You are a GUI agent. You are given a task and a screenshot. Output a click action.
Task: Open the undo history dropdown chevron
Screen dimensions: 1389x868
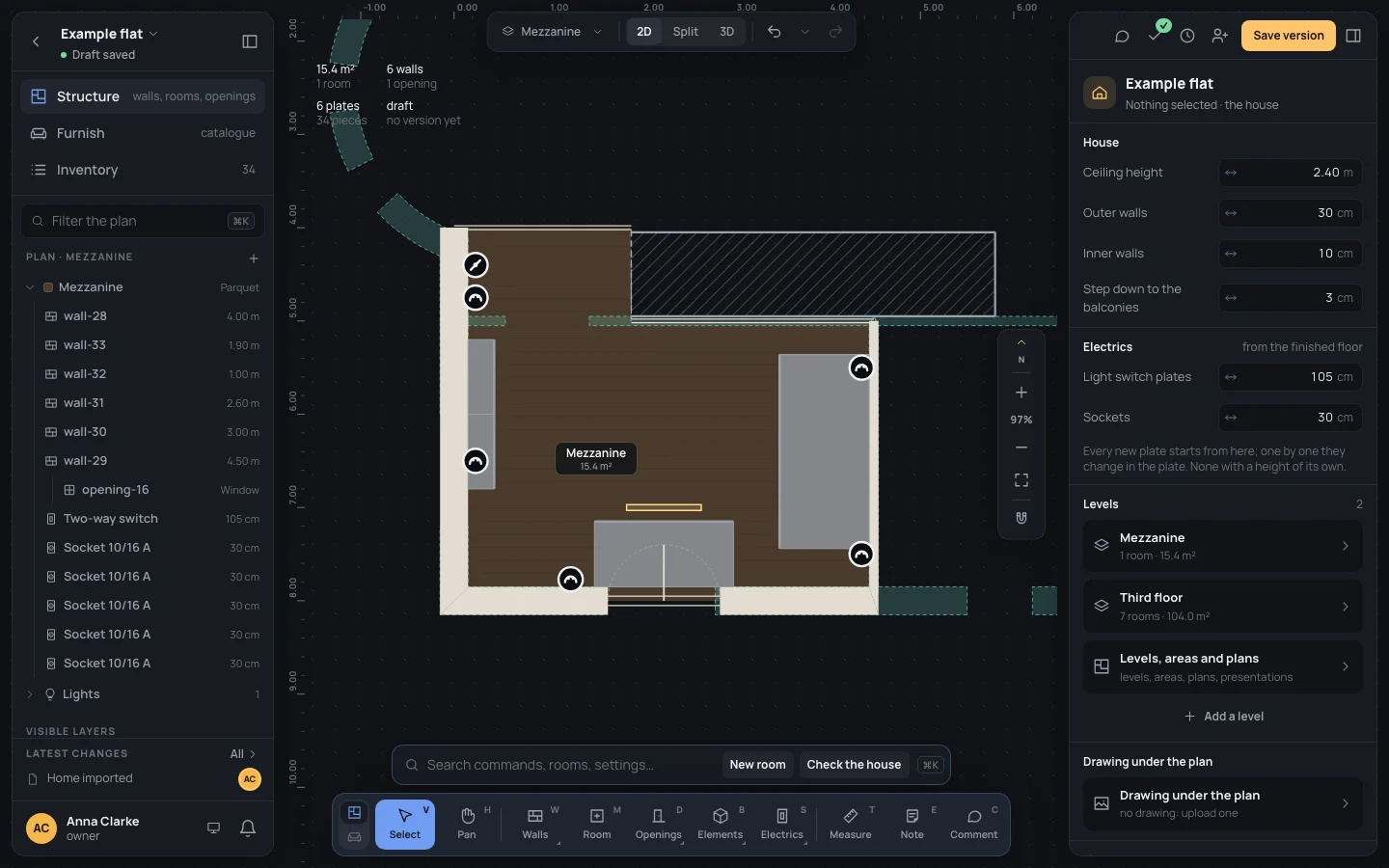click(x=804, y=32)
